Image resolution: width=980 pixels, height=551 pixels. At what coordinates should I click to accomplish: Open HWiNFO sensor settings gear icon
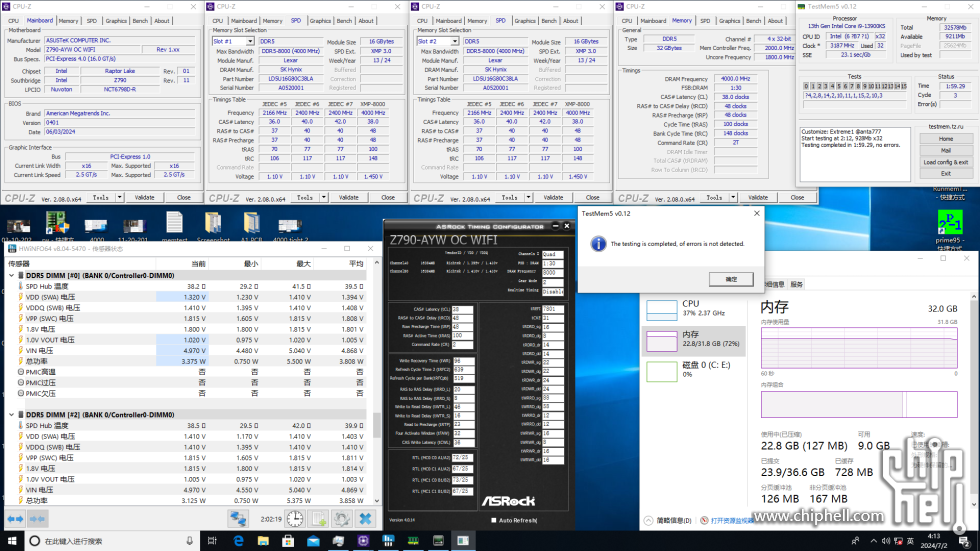341,519
